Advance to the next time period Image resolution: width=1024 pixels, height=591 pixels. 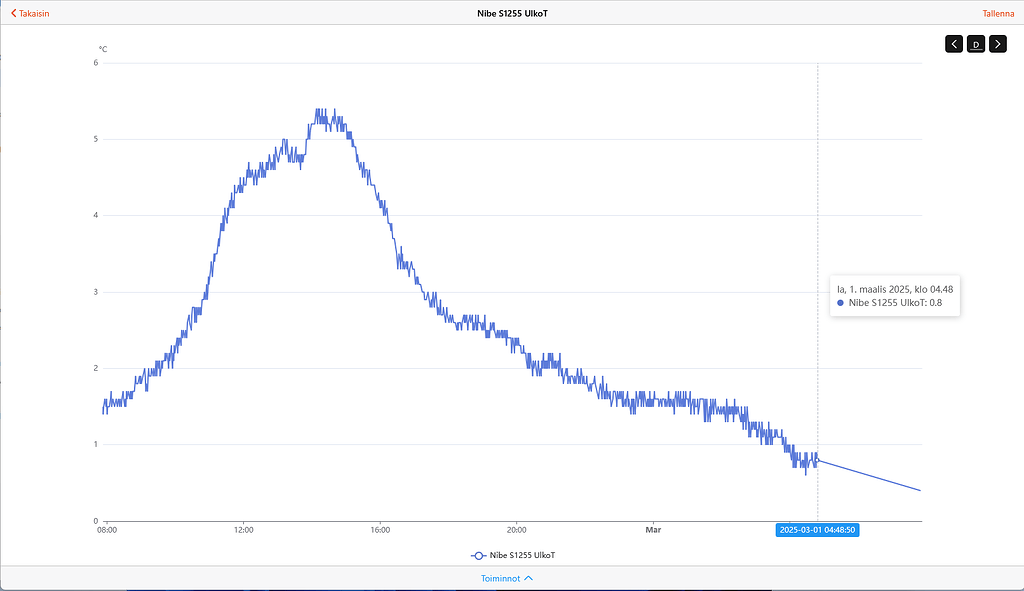click(997, 44)
